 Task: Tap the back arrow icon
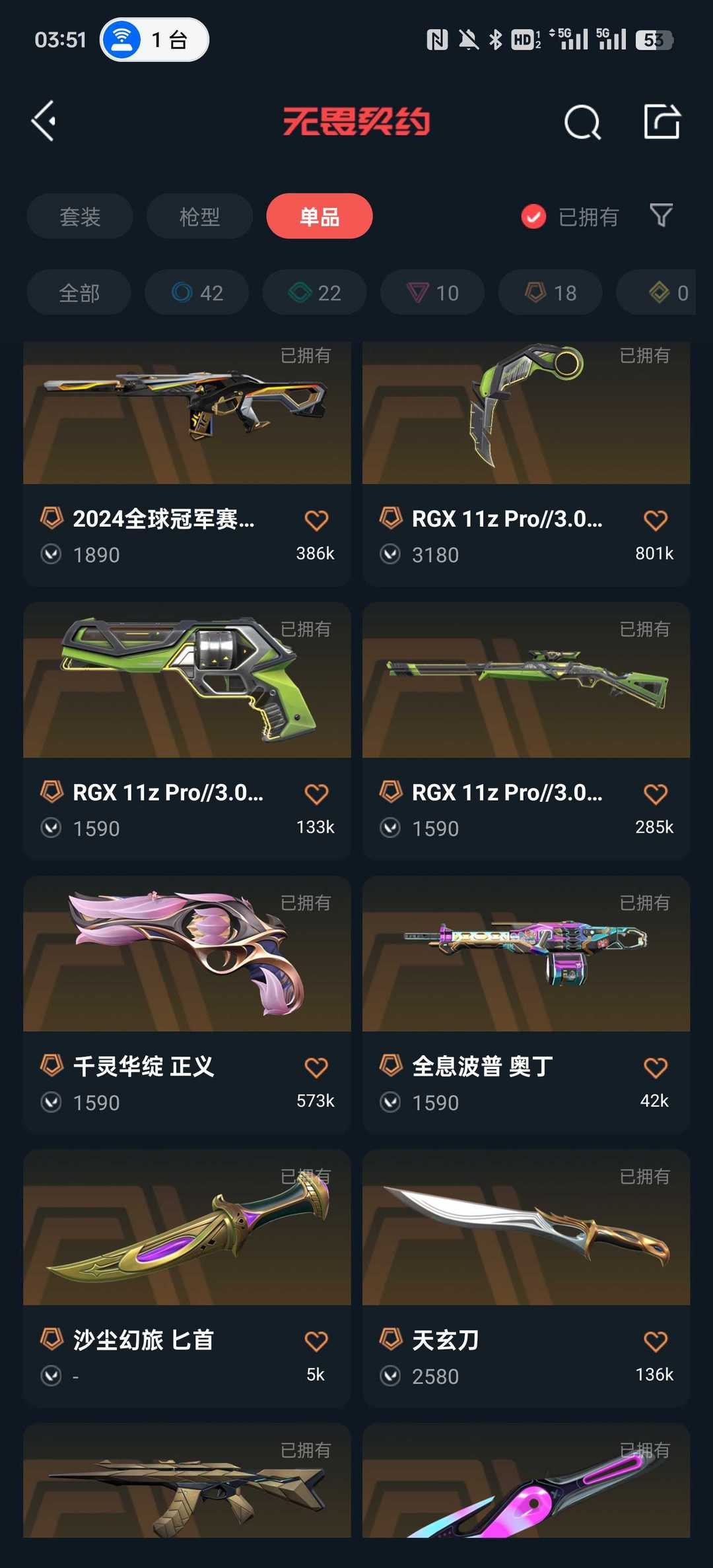click(x=44, y=121)
